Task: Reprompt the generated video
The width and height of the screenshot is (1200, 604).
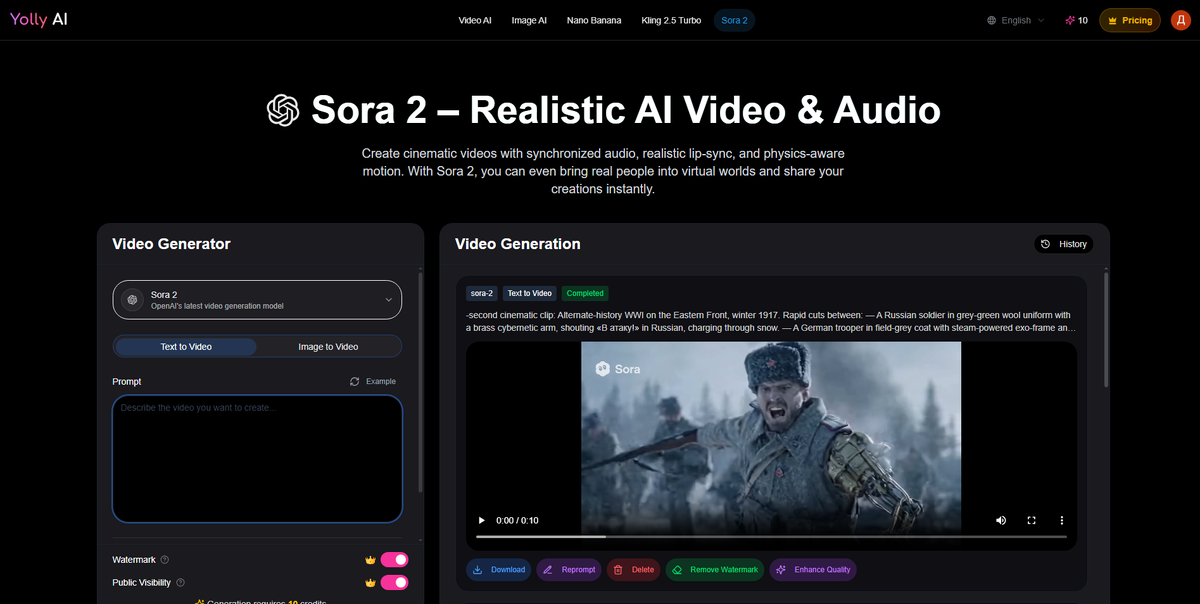Action: (569, 570)
